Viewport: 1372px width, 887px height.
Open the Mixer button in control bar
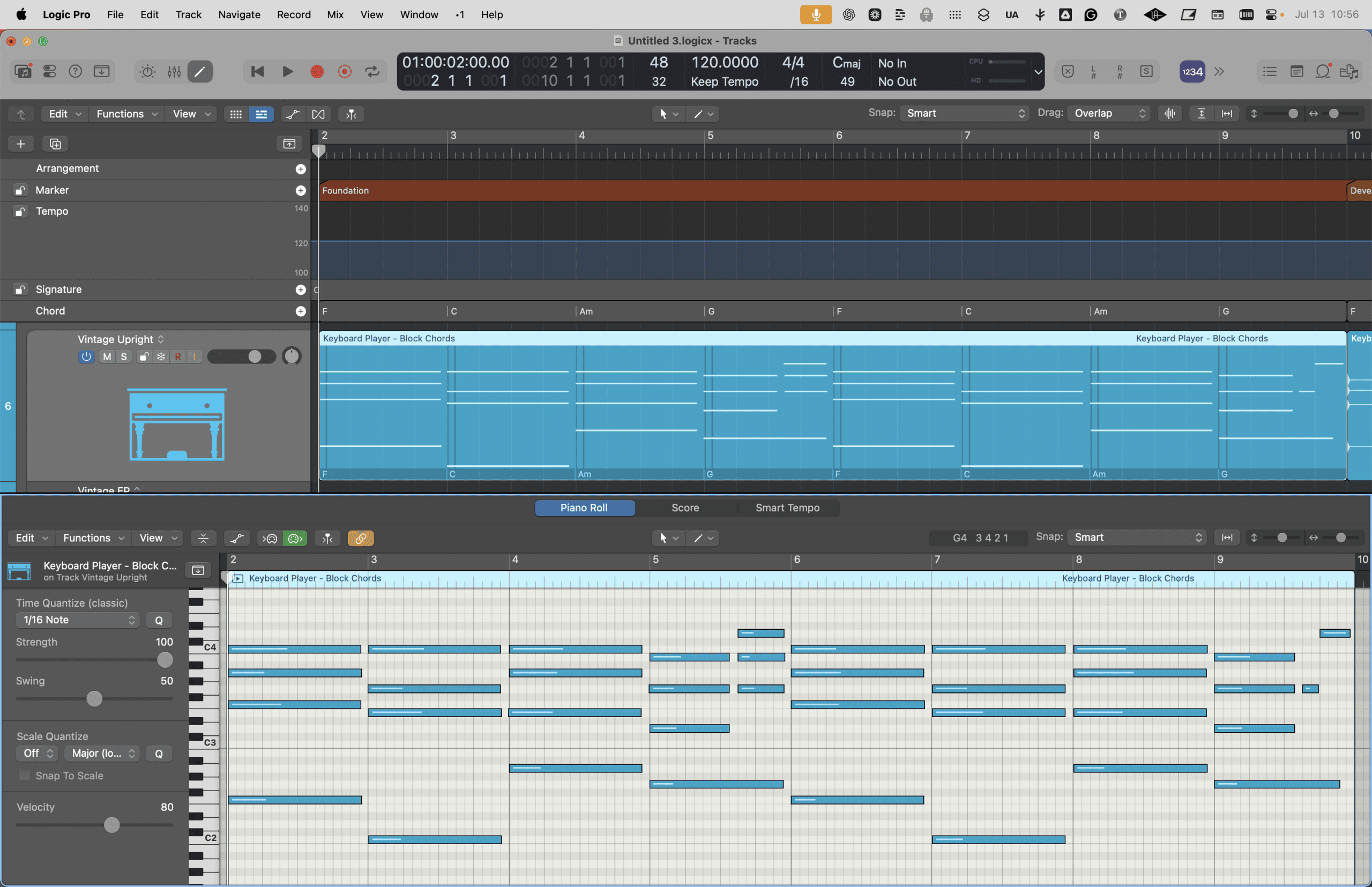[174, 71]
